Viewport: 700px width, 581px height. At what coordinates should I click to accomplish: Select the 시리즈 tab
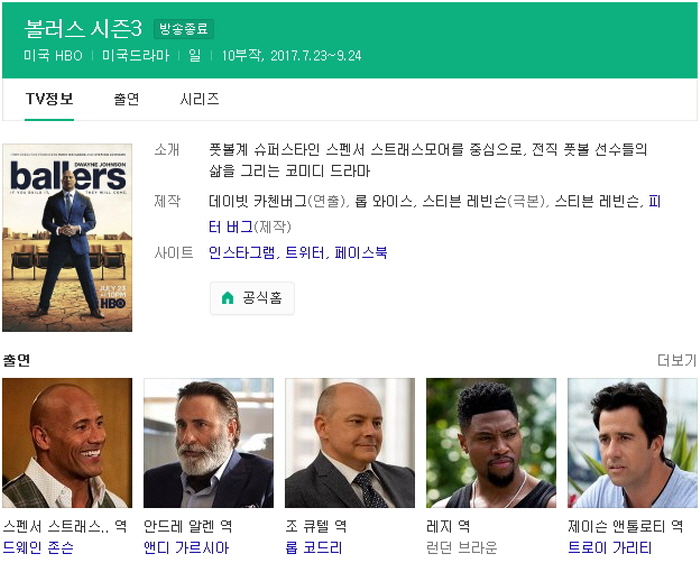pos(199,99)
